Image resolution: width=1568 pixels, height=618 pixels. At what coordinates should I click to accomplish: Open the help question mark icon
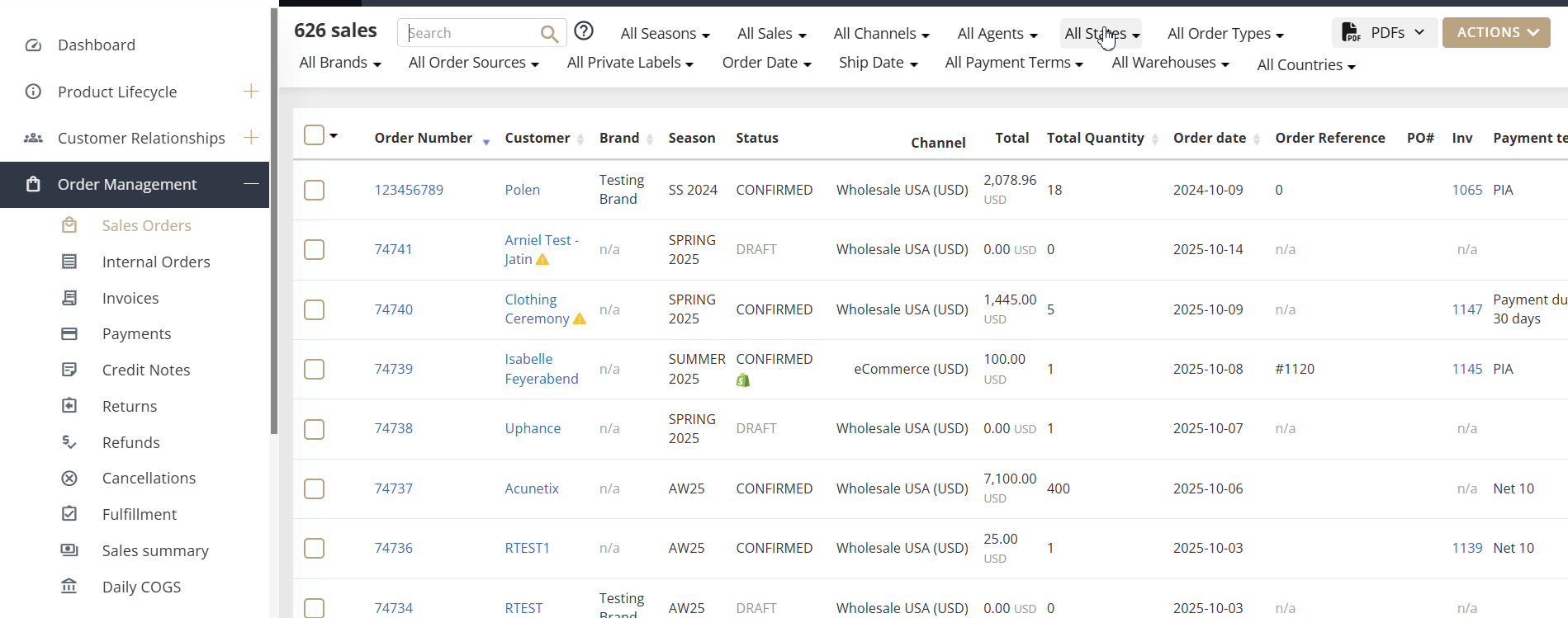pos(584,31)
